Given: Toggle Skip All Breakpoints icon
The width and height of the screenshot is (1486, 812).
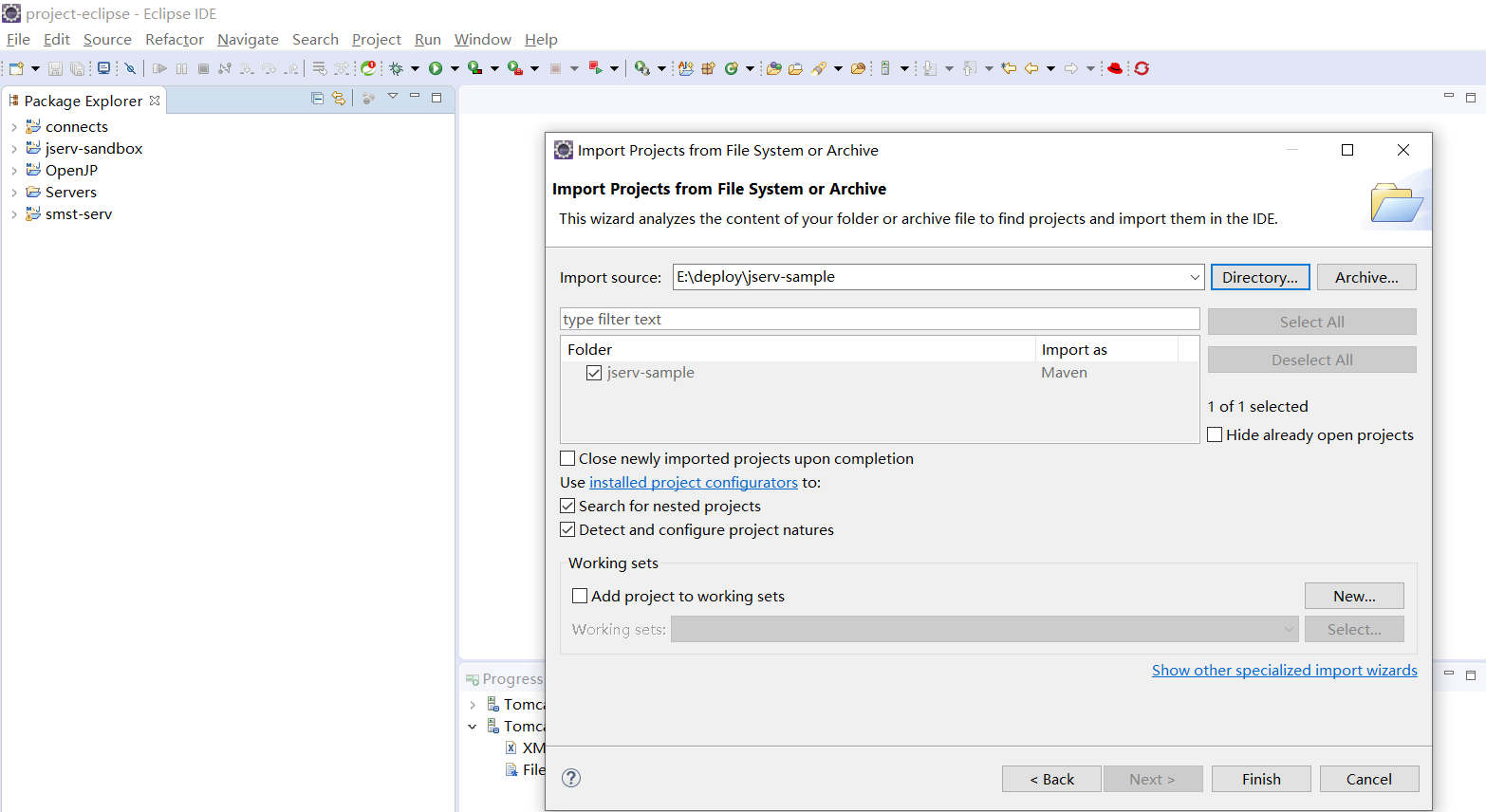Looking at the screenshot, I should point(131,68).
